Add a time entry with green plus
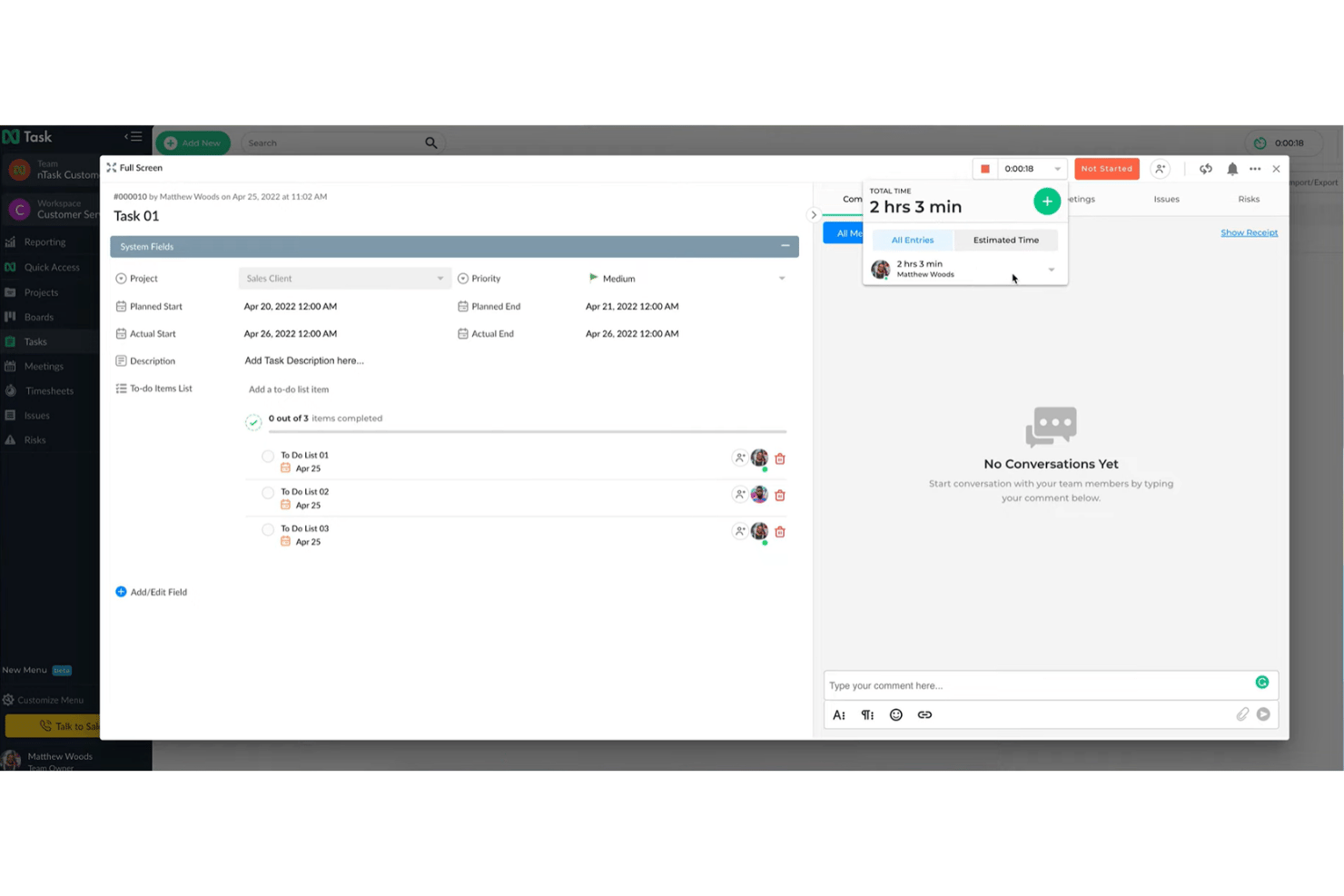This screenshot has width=1344, height=896. (1047, 202)
